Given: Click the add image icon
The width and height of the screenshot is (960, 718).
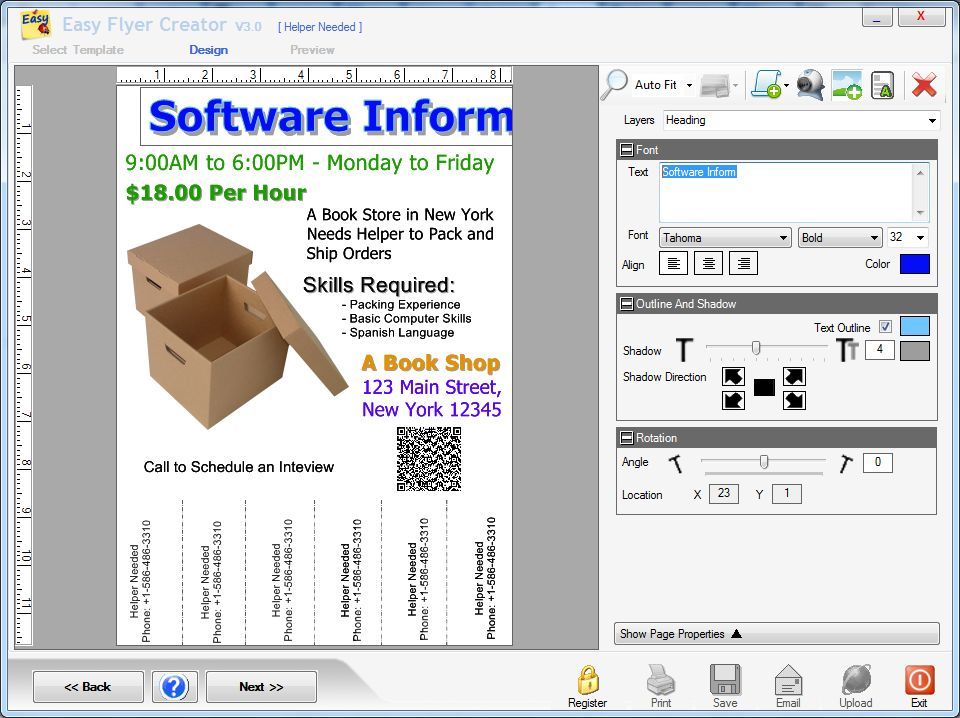Looking at the screenshot, I should [849, 85].
